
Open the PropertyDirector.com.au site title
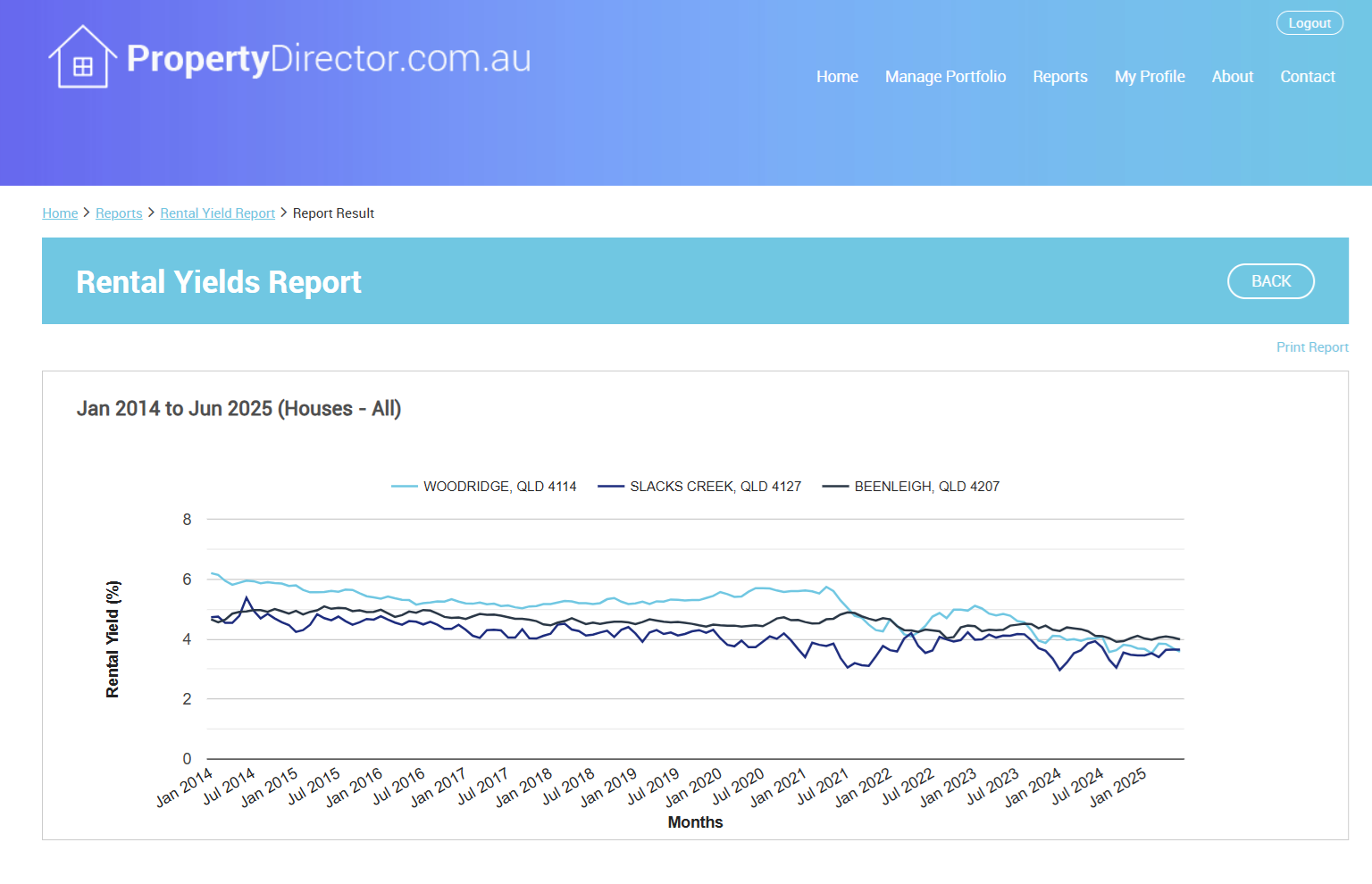[x=329, y=59]
